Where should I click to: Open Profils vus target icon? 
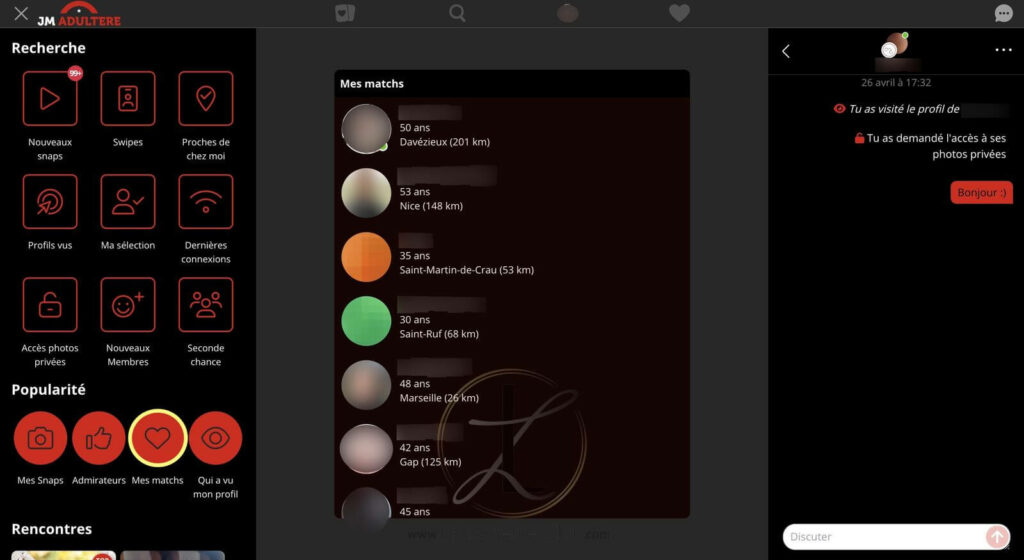(50, 202)
